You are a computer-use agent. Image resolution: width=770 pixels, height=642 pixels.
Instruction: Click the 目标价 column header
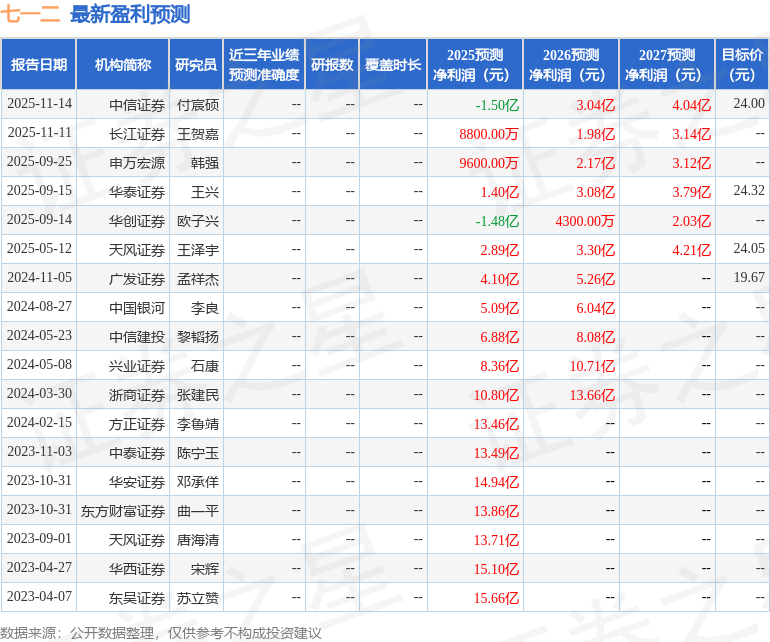(742, 64)
